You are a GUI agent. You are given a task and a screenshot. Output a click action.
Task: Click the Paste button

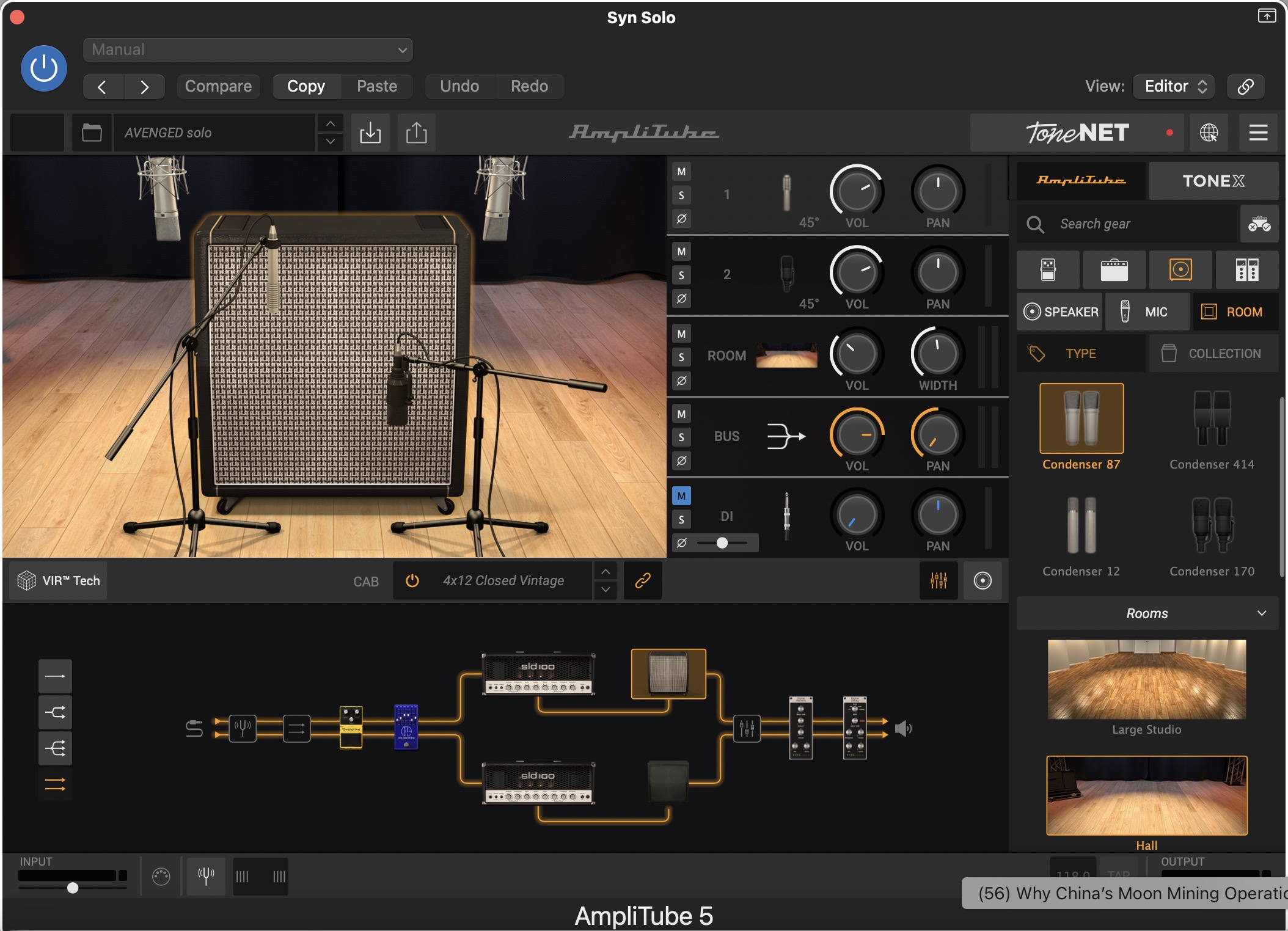pyautogui.click(x=377, y=87)
